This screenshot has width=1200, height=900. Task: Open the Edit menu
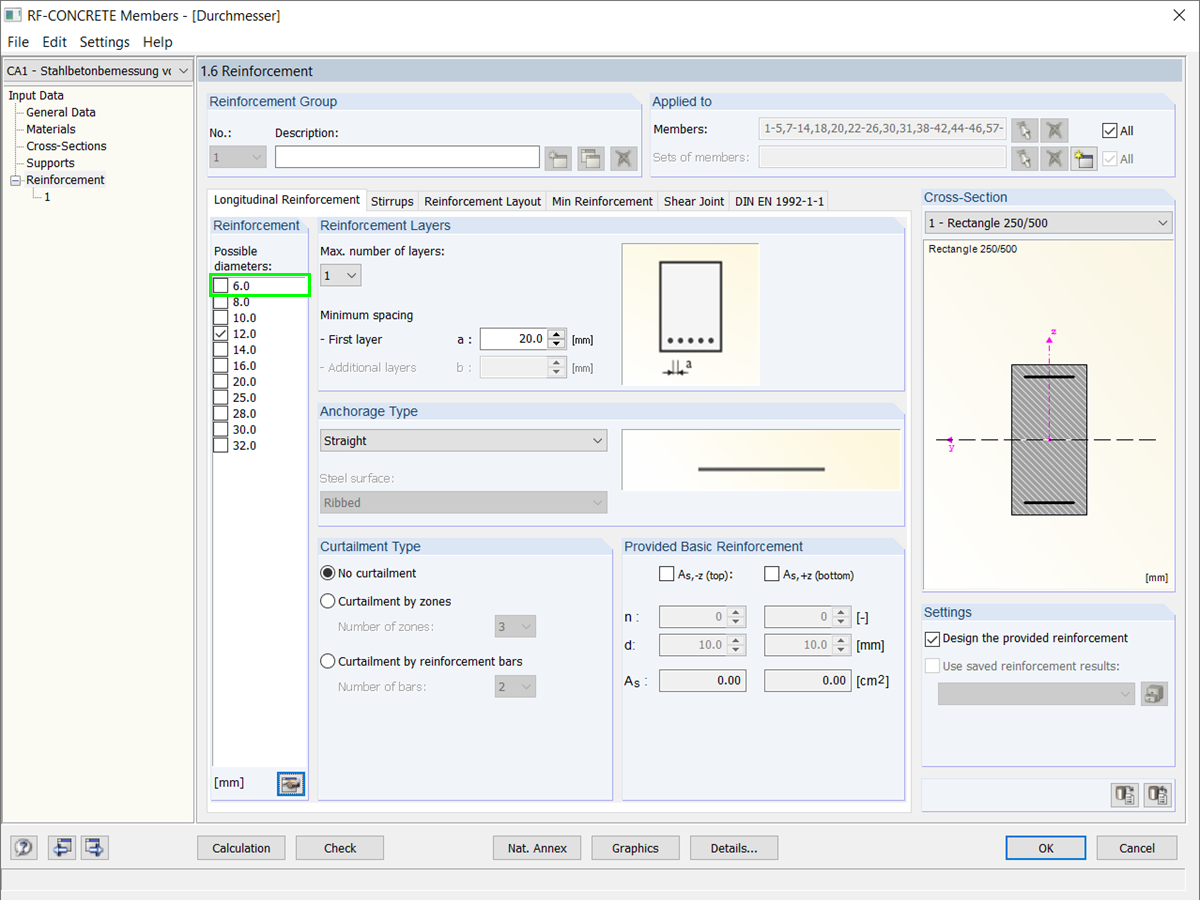point(54,42)
